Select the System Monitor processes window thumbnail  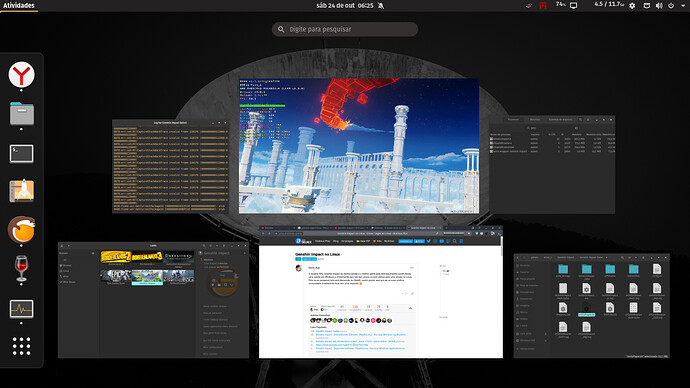(552, 165)
